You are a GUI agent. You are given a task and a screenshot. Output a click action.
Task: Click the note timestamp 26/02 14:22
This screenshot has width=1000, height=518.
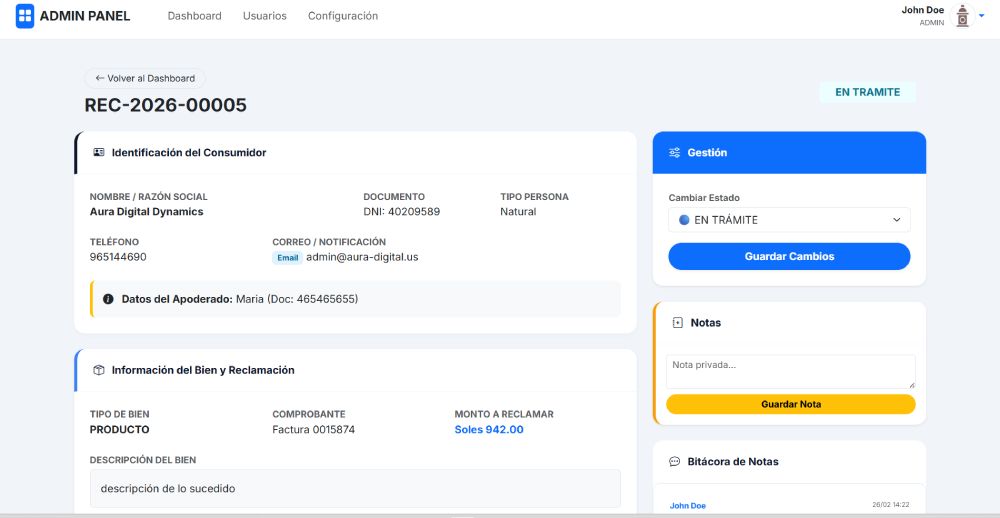point(891,505)
